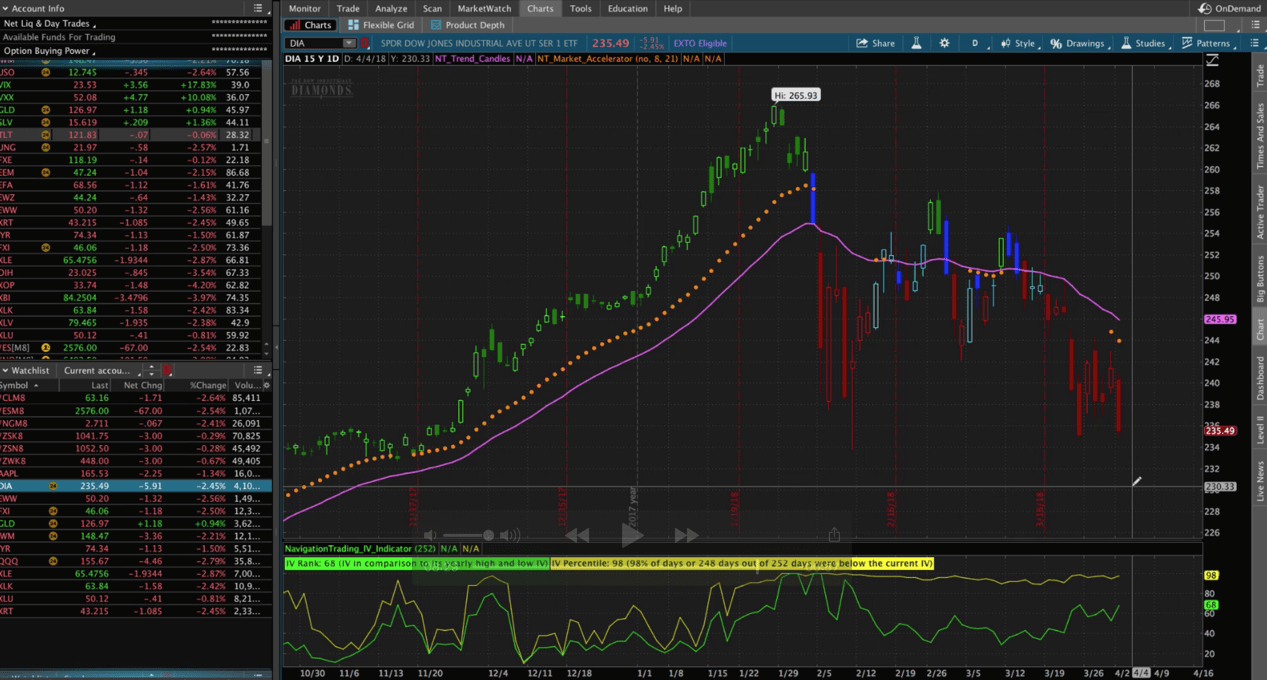This screenshot has width=1267, height=680.
Task: Open the watchlist column settings gear
Action: click(x=266, y=385)
